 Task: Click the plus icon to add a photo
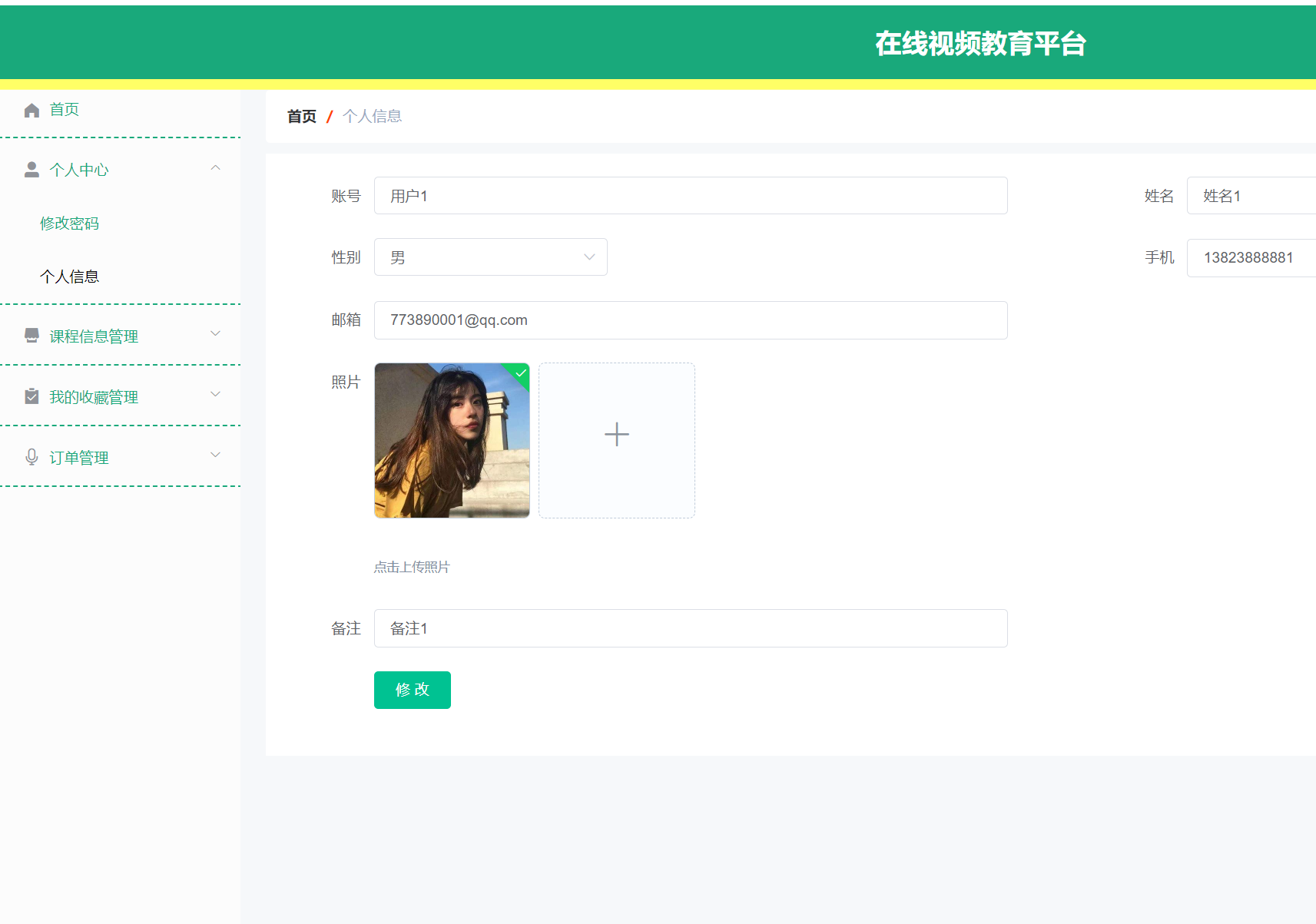pos(616,434)
